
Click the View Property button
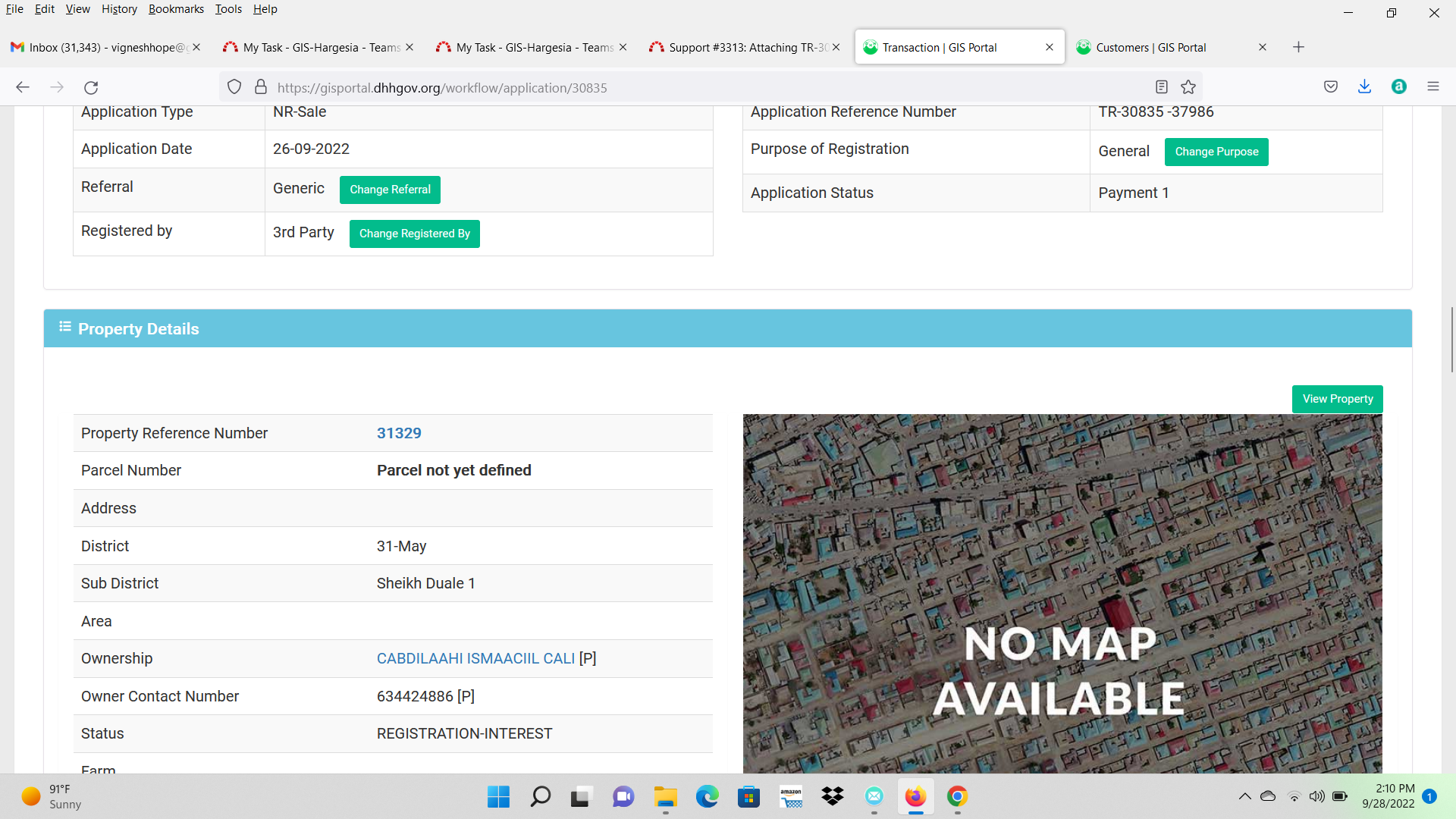tap(1338, 399)
